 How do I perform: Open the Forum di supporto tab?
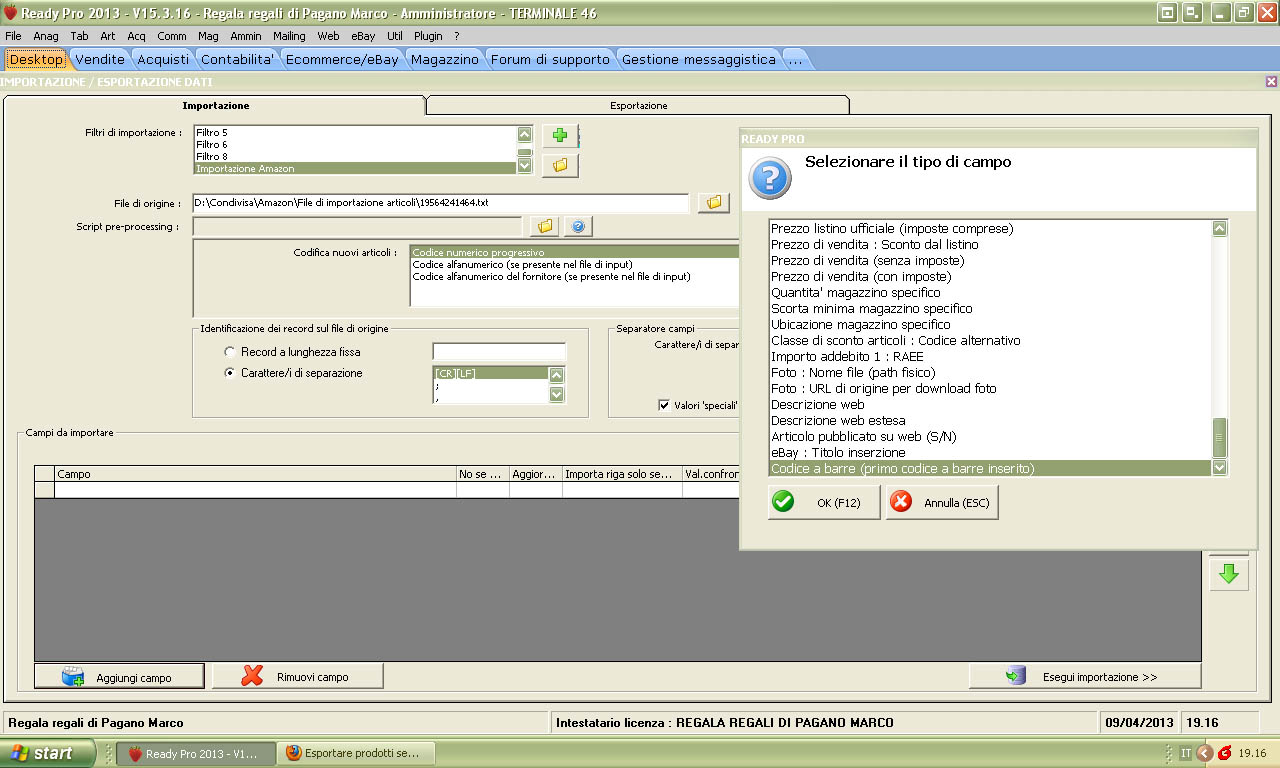coord(550,59)
